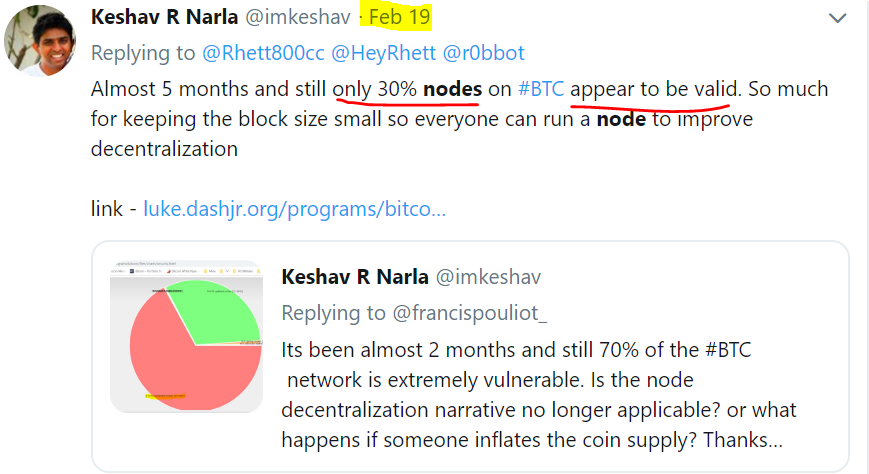The image size is (869, 474).
Task: Open the pie chart image thumbnail
Action: pos(186,336)
